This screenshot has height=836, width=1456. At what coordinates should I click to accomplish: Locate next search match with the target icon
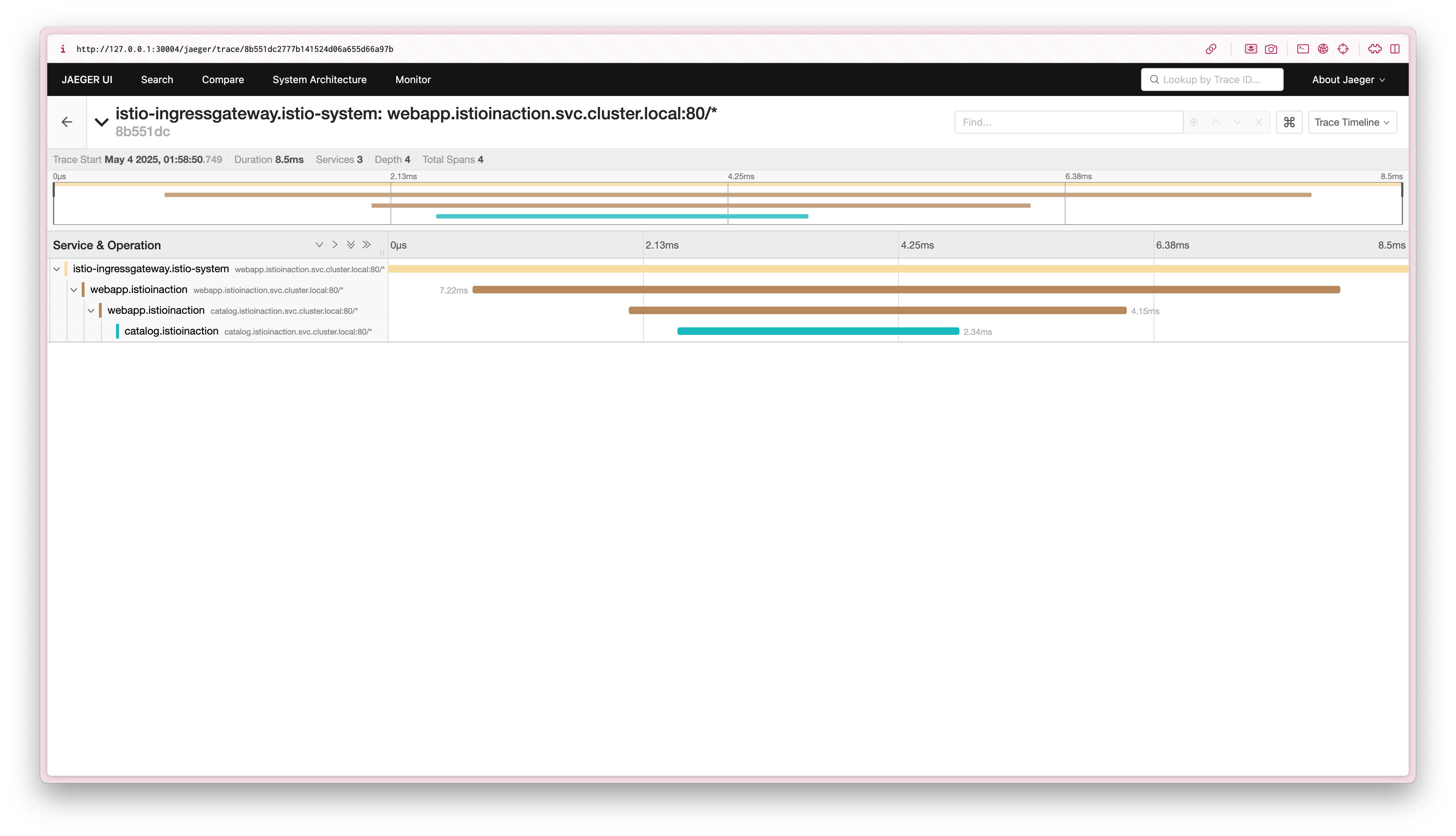click(x=1194, y=122)
